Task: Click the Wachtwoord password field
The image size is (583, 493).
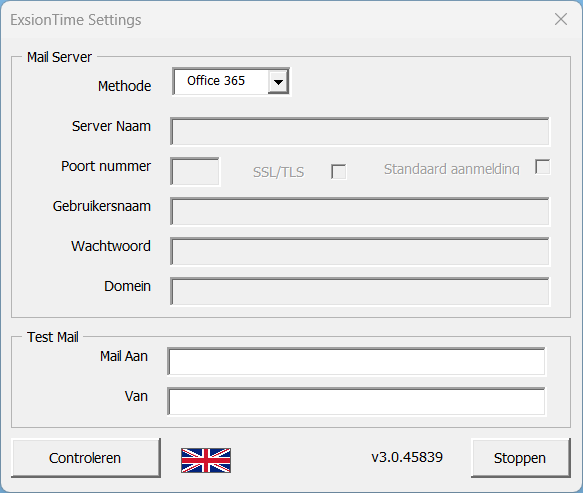Action: (x=360, y=252)
